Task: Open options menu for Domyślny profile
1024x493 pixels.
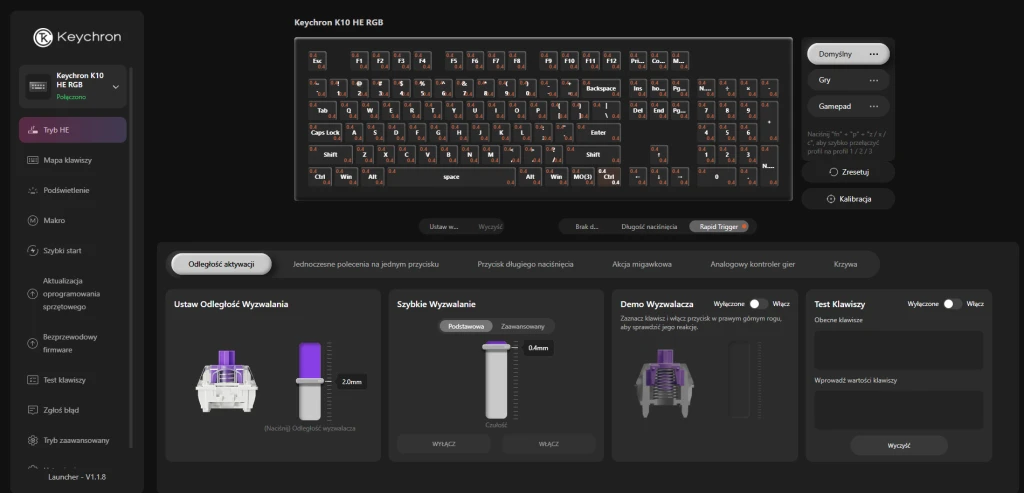Action: point(874,53)
